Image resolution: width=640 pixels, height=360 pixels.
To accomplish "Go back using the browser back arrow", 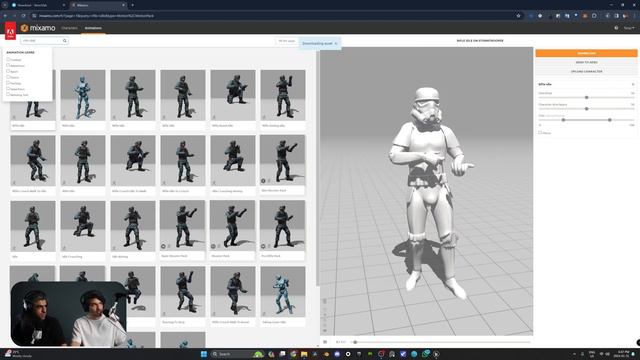I will click(5, 16).
